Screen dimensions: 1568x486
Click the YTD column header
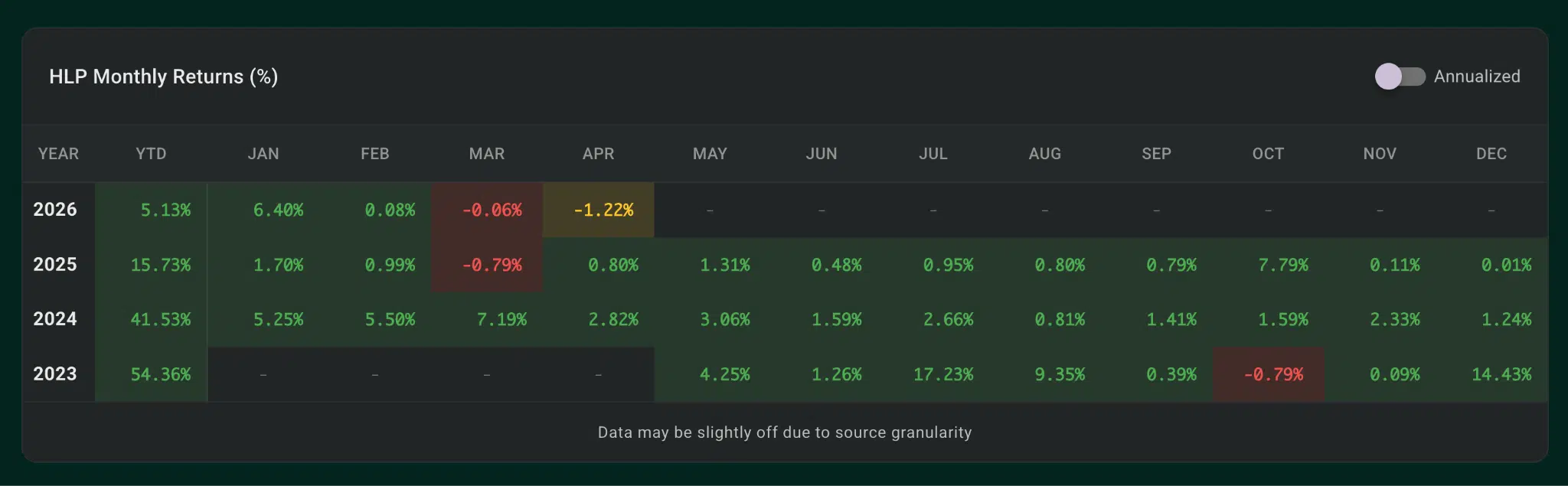(x=151, y=154)
